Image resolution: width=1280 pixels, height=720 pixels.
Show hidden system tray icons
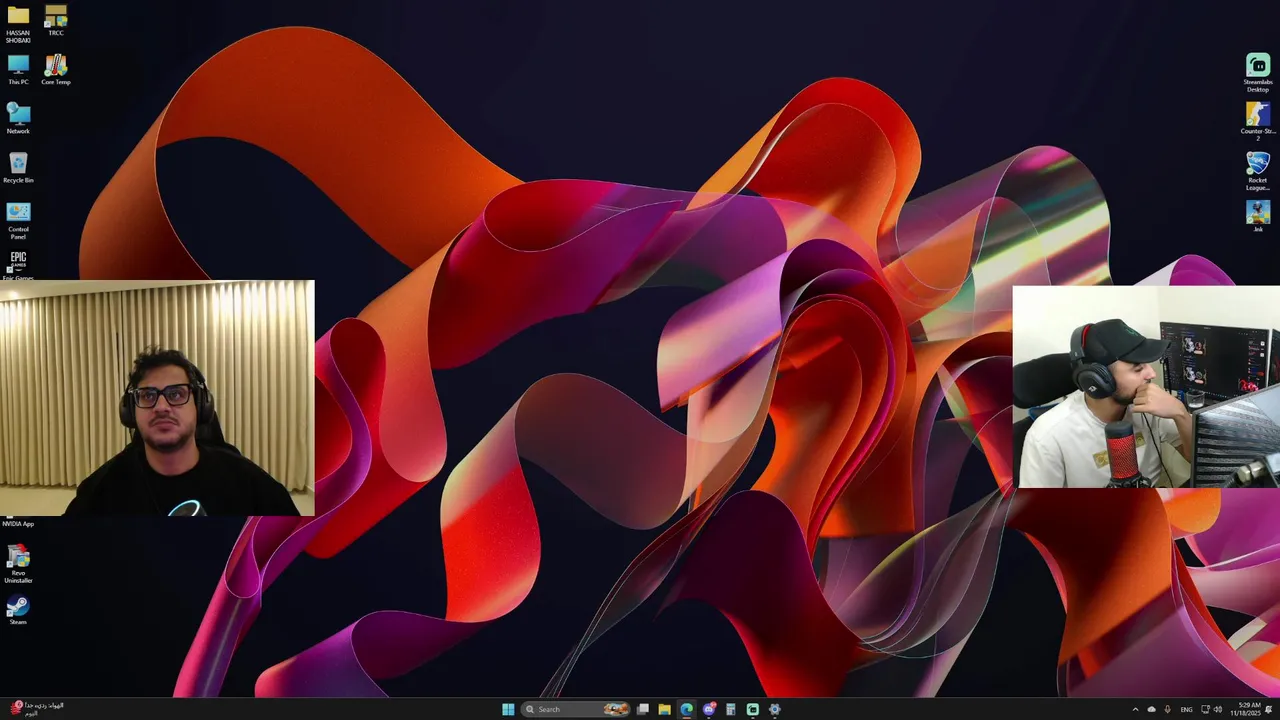point(1135,709)
